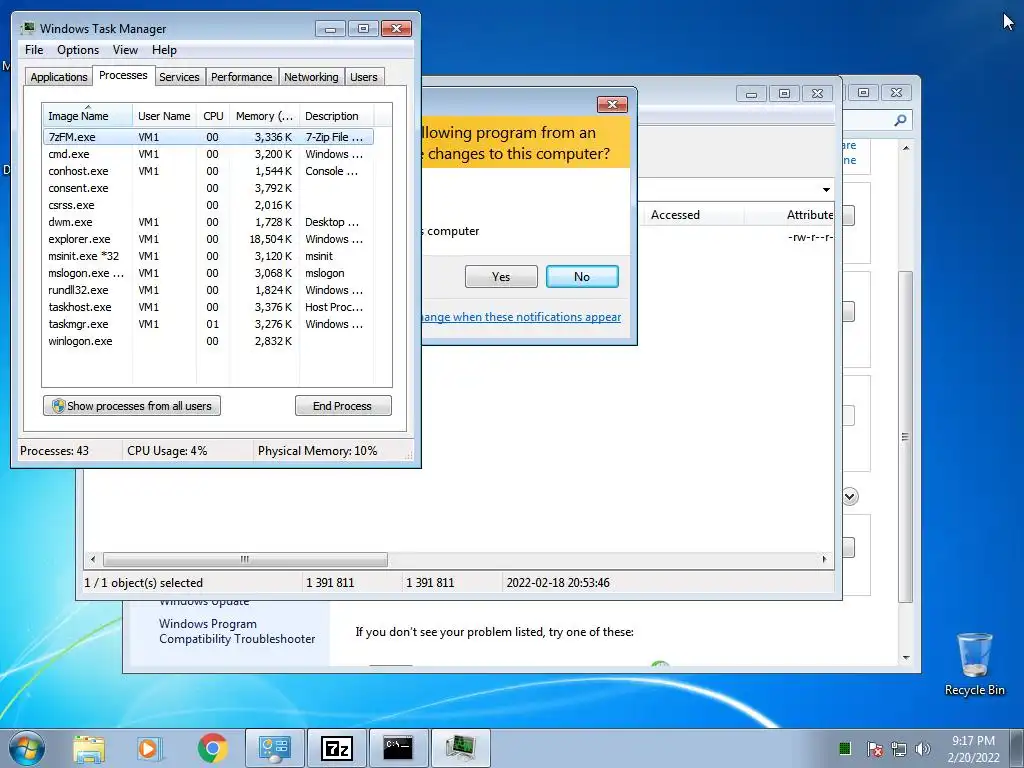
Task: Select the consent.exe process row
Action: click(x=208, y=188)
